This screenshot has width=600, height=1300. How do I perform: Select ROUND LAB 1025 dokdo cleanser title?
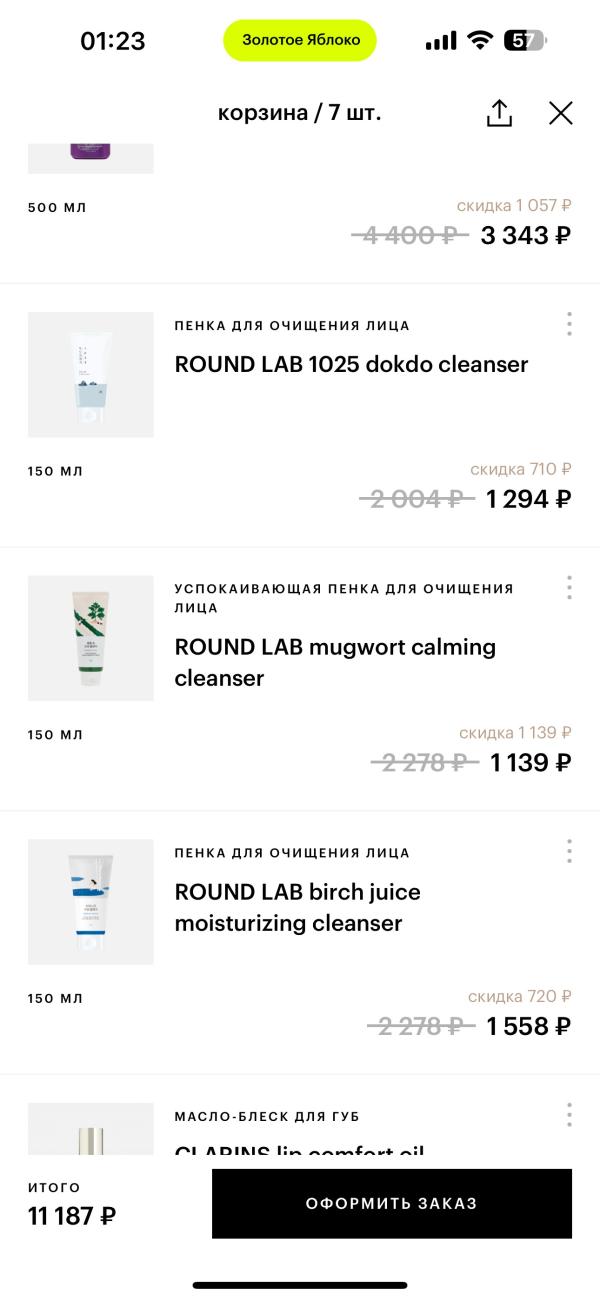(x=351, y=365)
